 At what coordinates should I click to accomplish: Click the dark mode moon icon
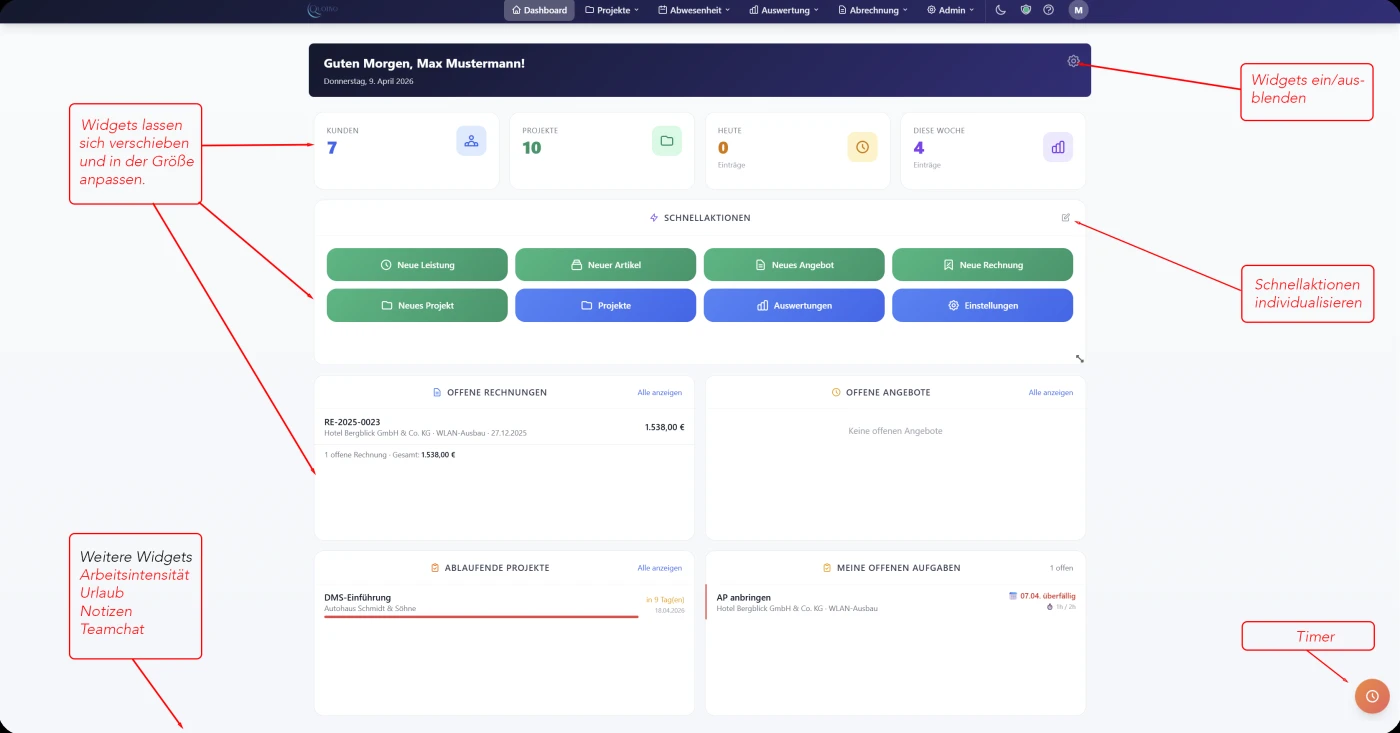(1000, 11)
